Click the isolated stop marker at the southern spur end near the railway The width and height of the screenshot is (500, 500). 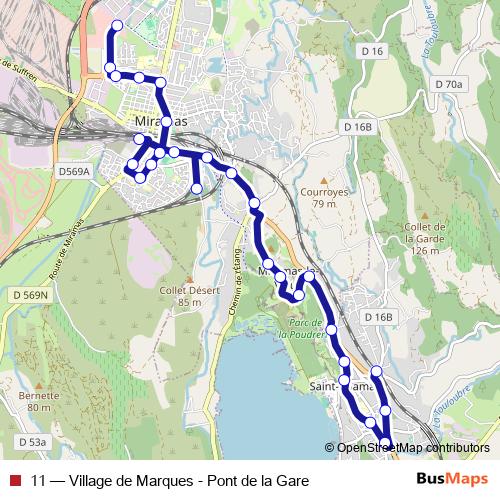(197, 189)
